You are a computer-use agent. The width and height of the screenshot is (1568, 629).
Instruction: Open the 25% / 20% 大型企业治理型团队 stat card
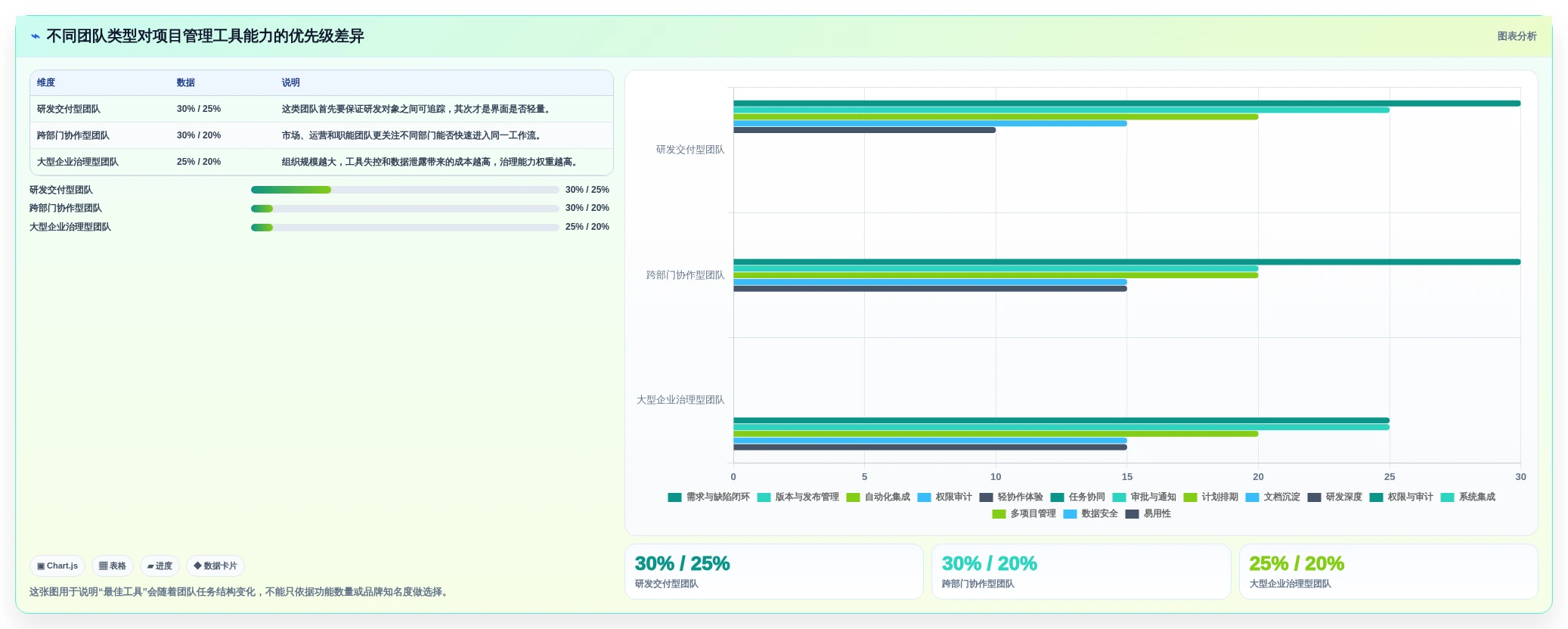(1388, 572)
